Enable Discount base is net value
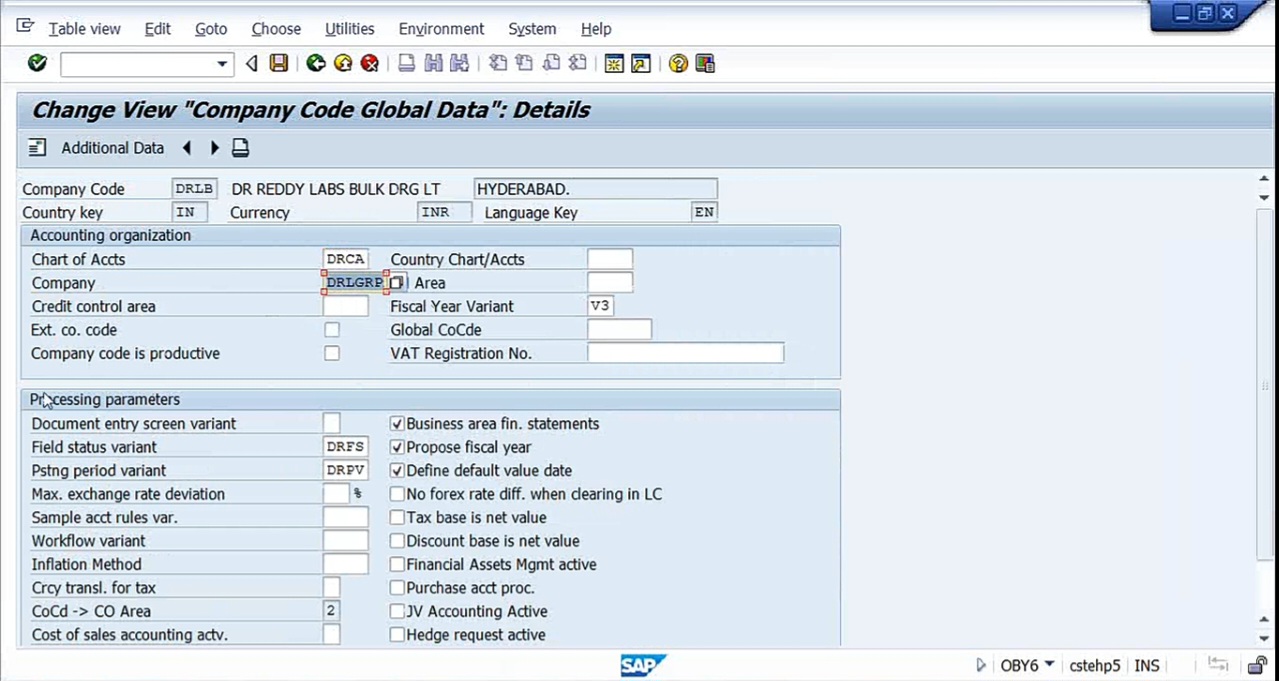Viewport: 1279px width, 681px height. coord(397,541)
